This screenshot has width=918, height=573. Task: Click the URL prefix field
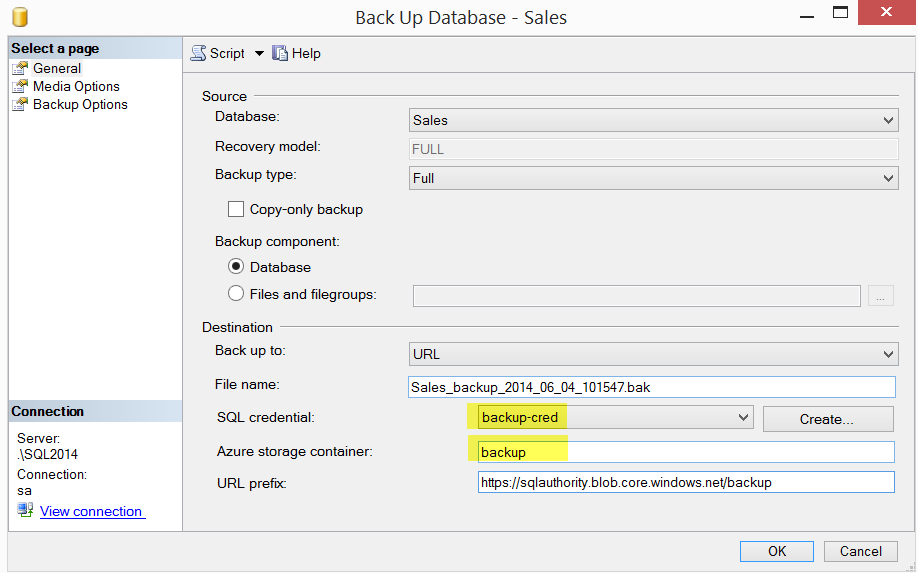tap(686, 482)
